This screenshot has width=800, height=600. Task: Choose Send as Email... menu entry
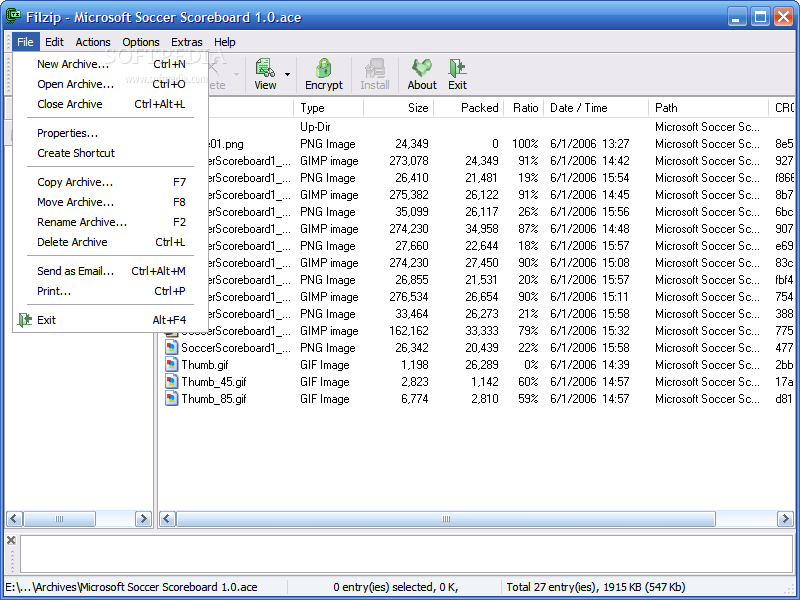[x=110, y=271]
